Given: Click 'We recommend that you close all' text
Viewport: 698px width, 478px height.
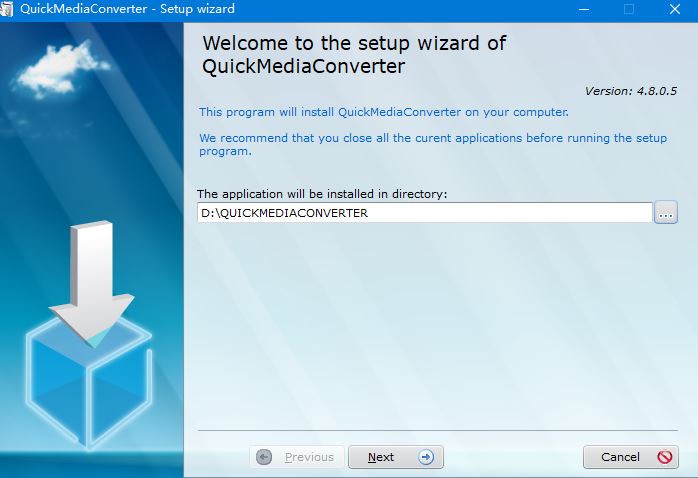Looking at the screenshot, I should click(x=433, y=144).
